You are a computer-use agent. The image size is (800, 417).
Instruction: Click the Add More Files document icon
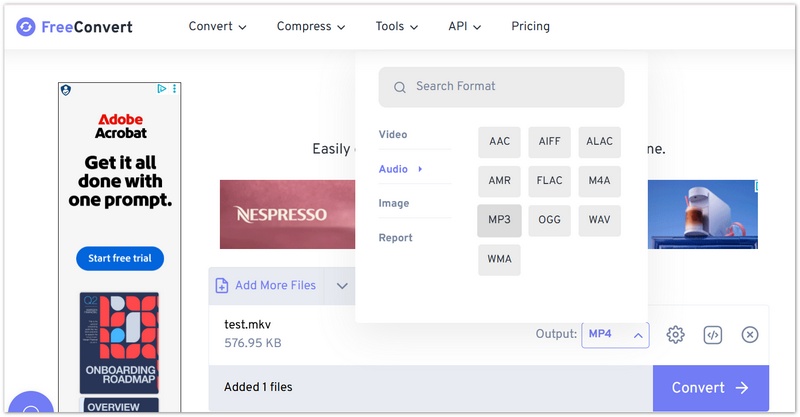coord(222,285)
